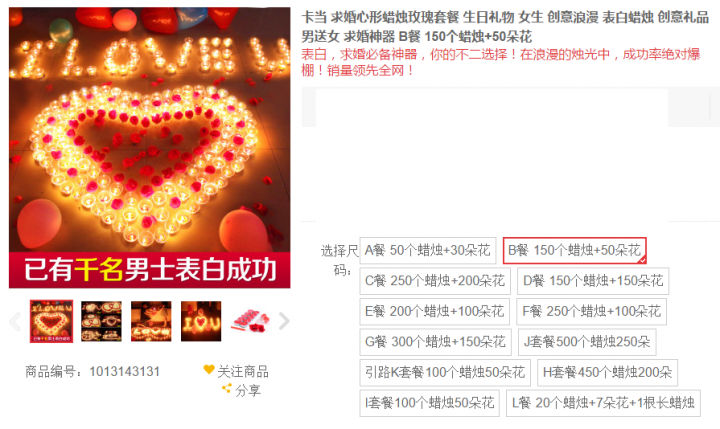720x429 pixels.
Task: Open the second thumbnail with multiple layouts
Action: 101,321
